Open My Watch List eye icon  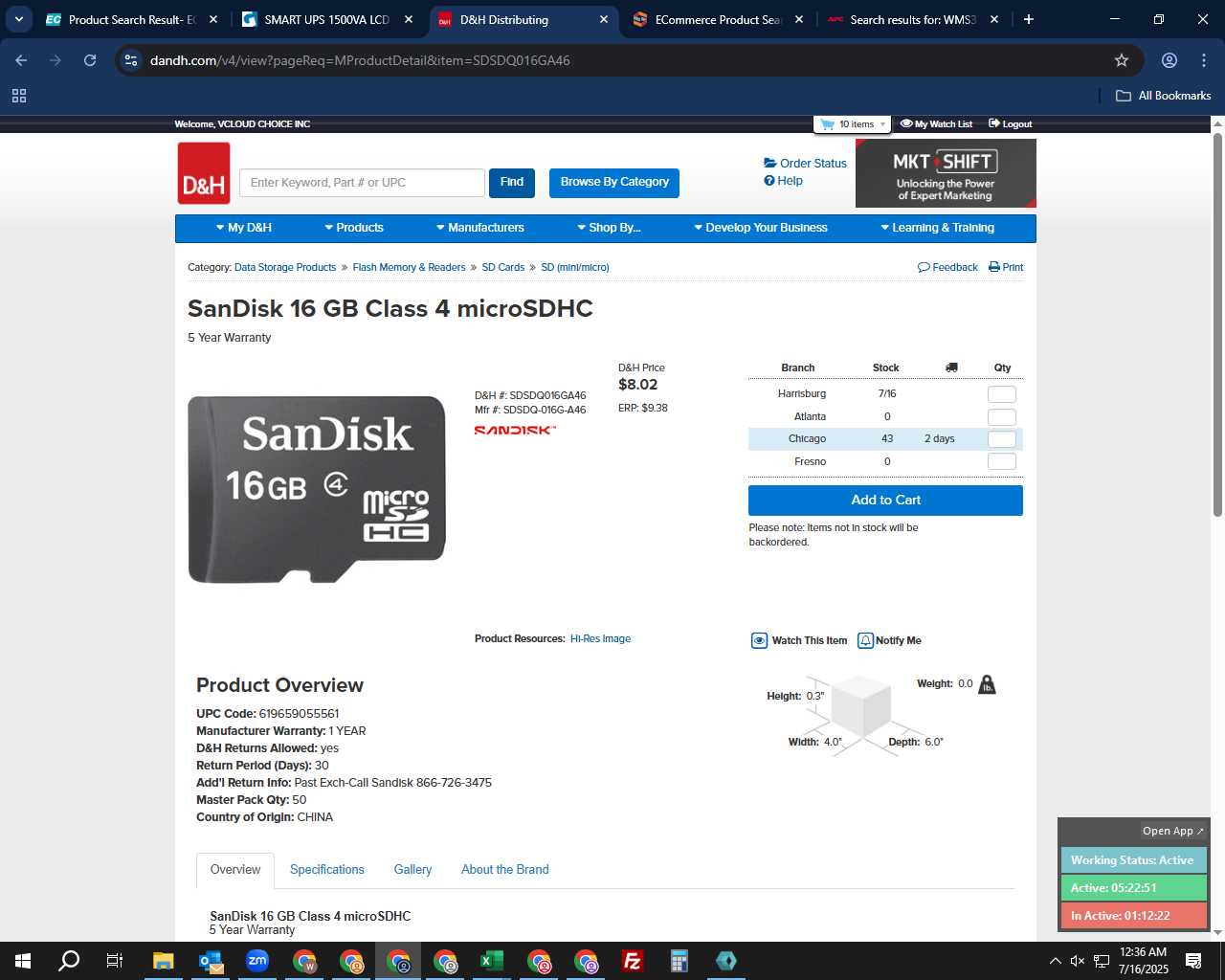[x=906, y=123]
